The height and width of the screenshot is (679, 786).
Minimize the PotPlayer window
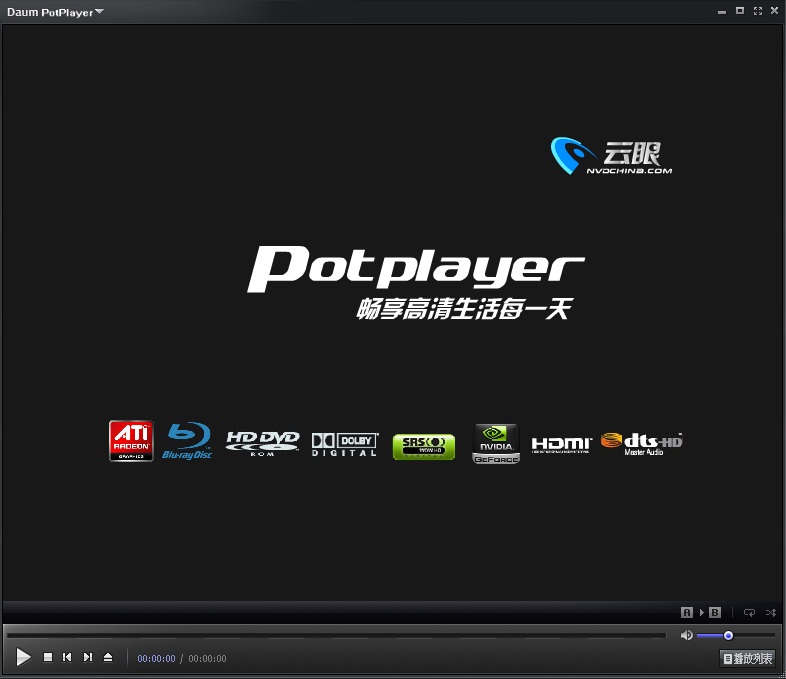(722, 12)
